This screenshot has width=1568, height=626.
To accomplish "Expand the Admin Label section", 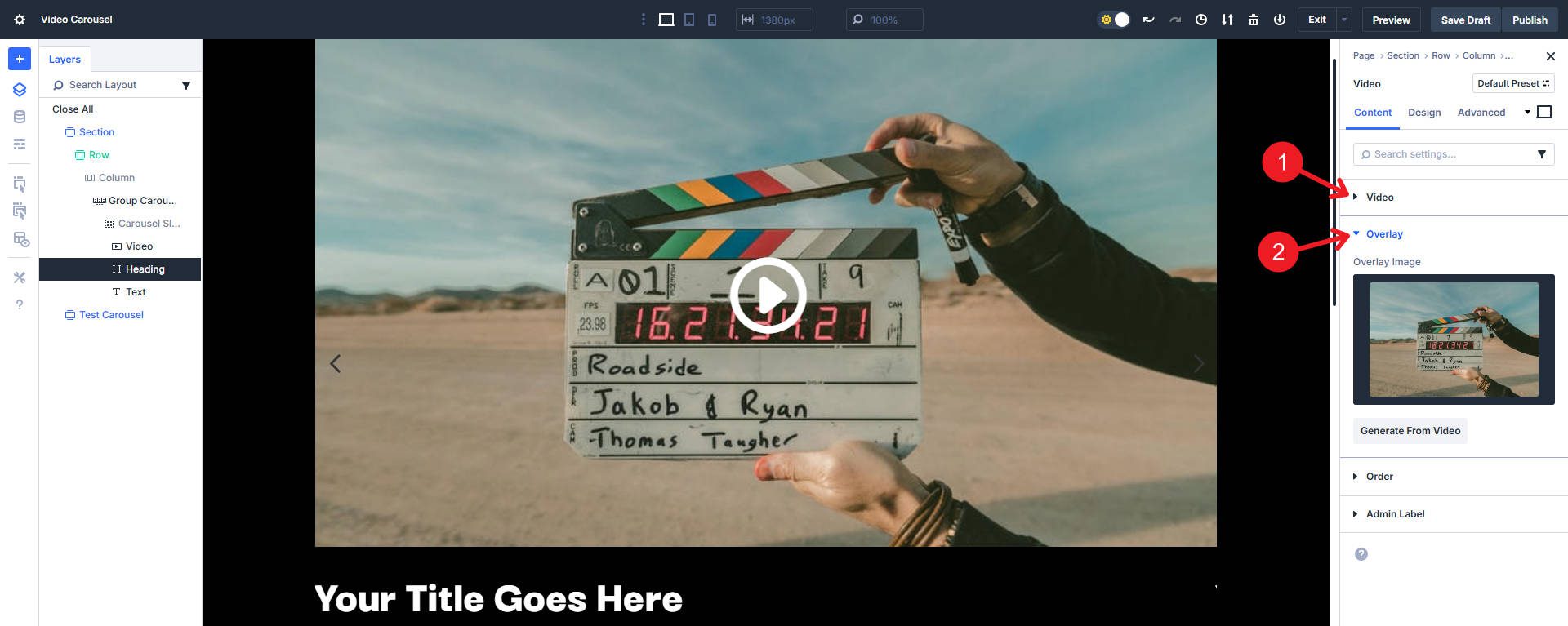I will (x=1395, y=514).
